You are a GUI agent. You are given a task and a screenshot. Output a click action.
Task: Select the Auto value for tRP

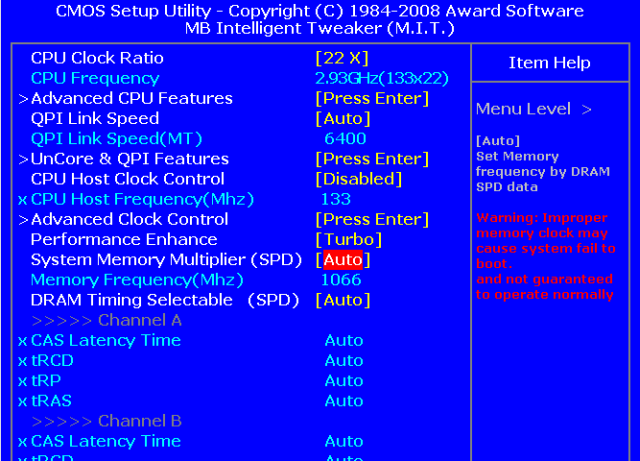click(x=344, y=381)
